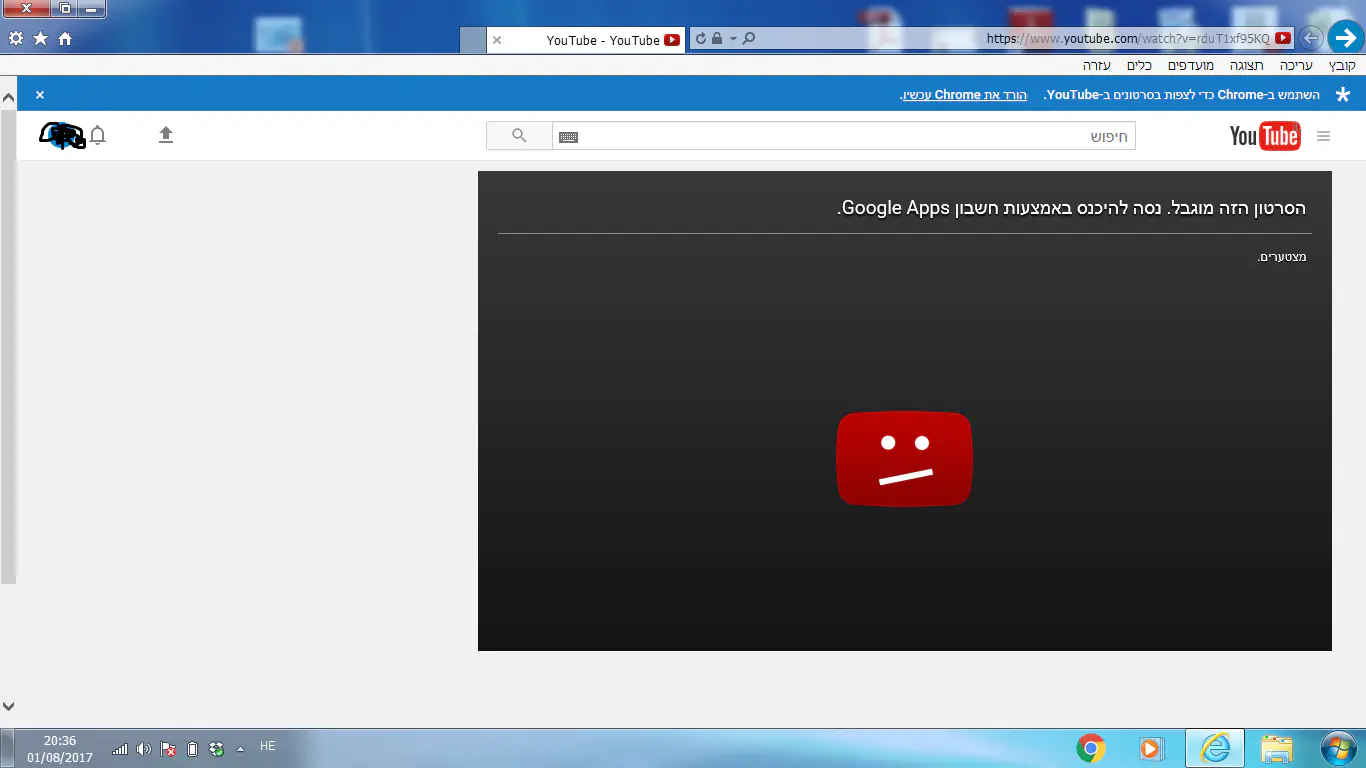Open the מועדפים menu
The width and height of the screenshot is (1366, 768).
click(1191, 65)
